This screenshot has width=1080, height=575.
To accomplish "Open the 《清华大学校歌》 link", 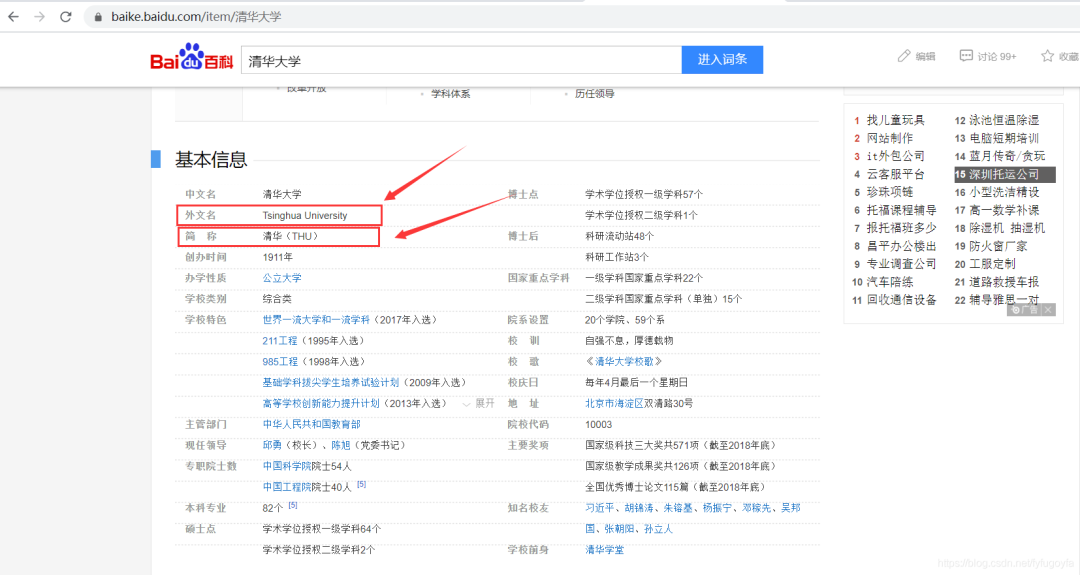I will pyautogui.click(x=624, y=362).
